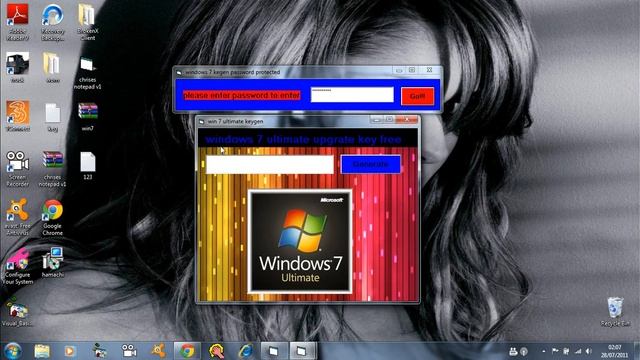Minimize the password protected keygen window
The height and width of the screenshot is (360, 640).
click(399, 70)
